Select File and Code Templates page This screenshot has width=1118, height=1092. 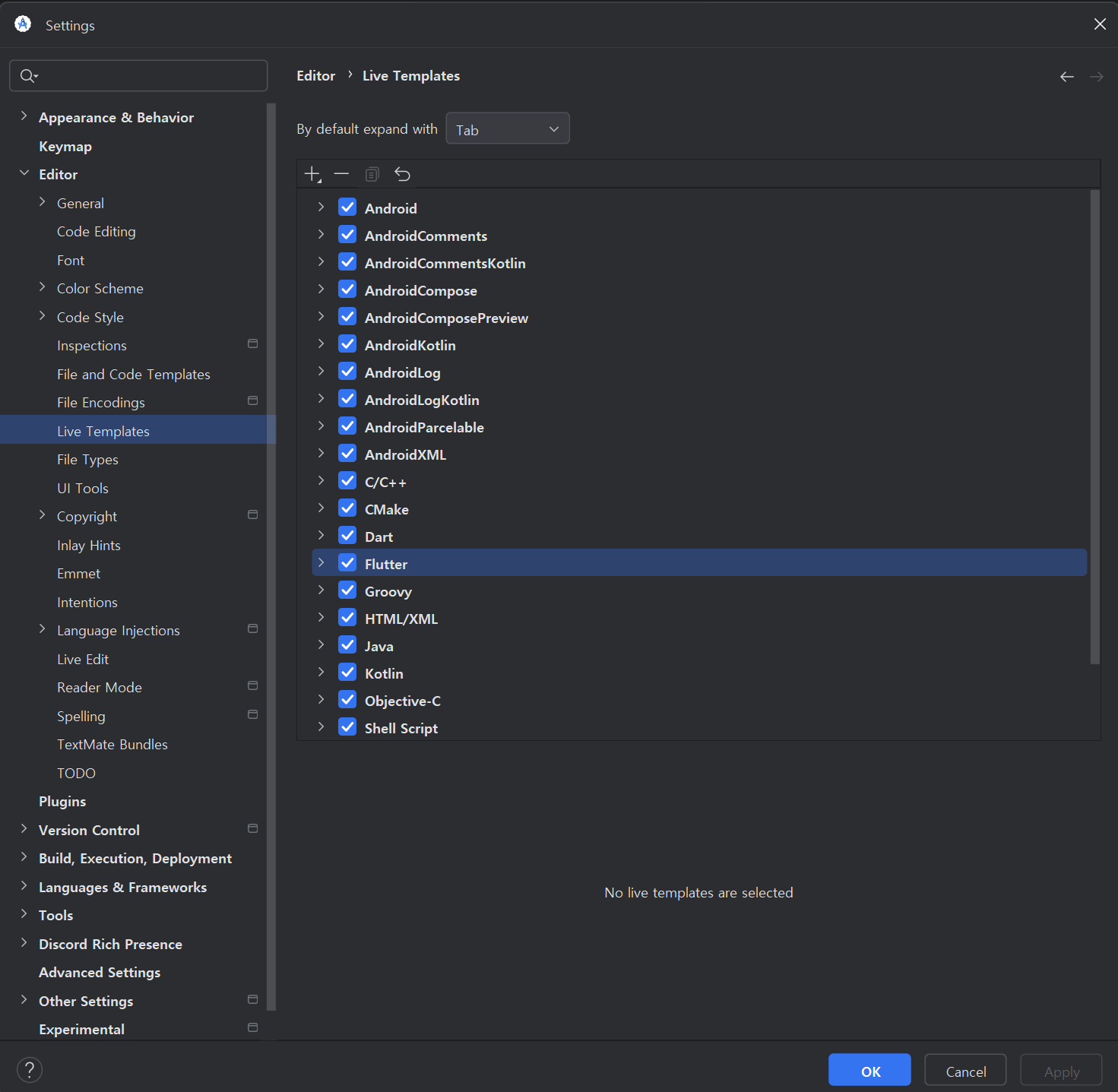134,375
